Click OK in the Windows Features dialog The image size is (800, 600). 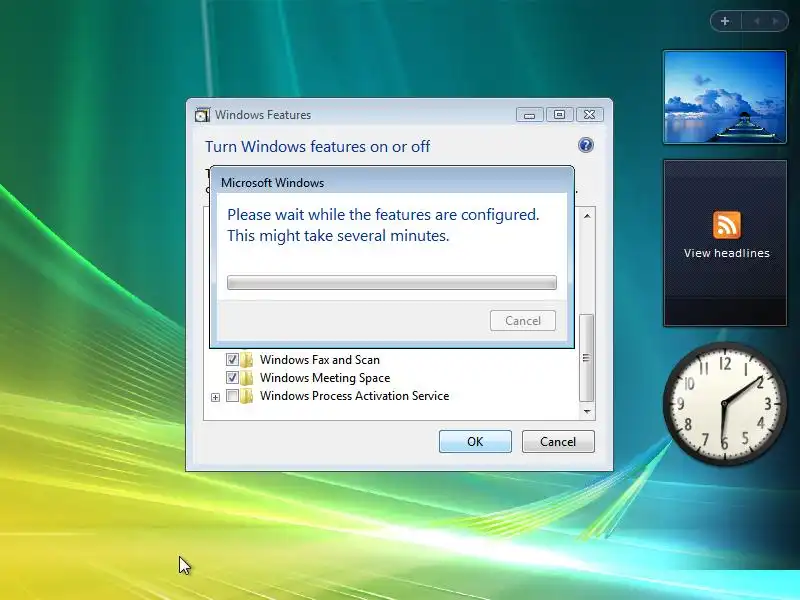[475, 441]
